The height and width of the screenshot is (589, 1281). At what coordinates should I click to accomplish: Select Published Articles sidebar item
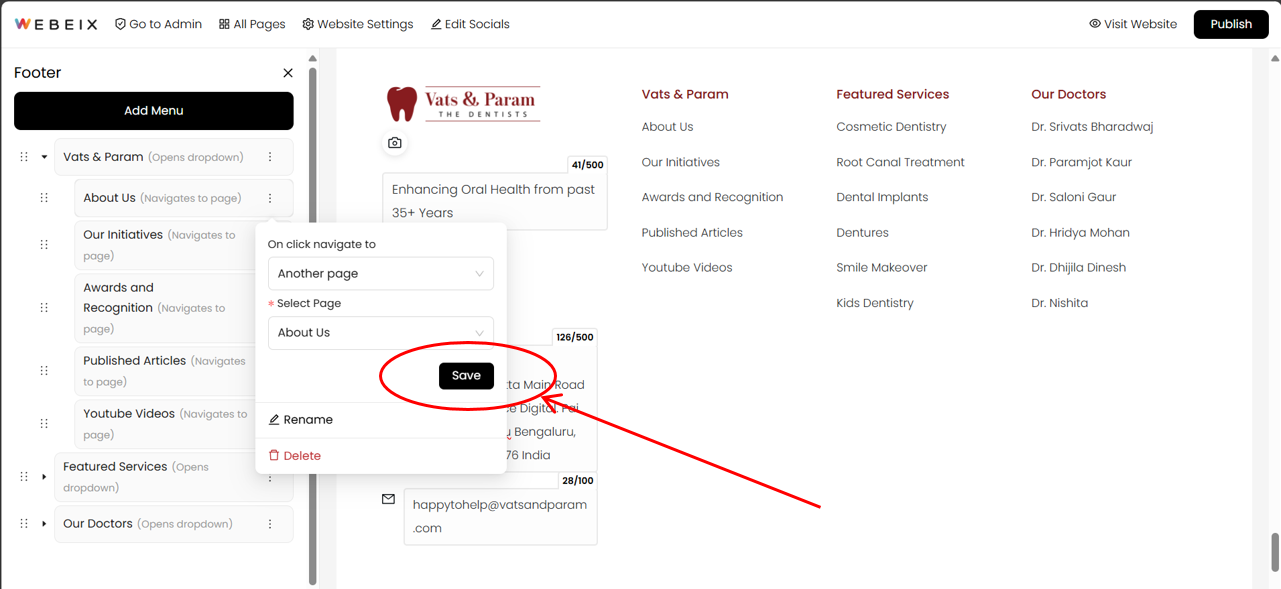click(x=163, y=371)
